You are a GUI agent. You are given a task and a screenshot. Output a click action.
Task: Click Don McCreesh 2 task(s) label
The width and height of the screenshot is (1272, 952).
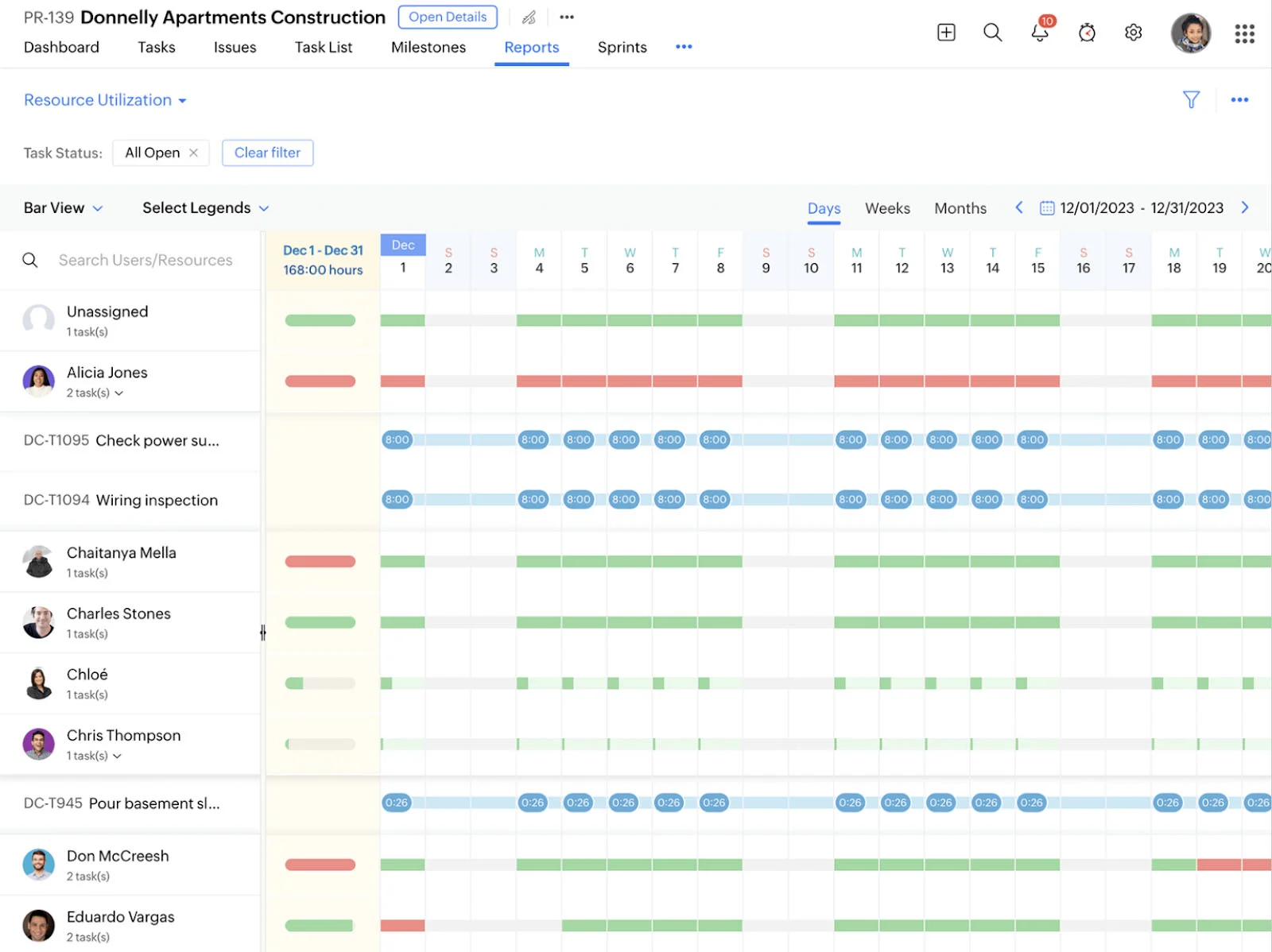pos(88,877)
